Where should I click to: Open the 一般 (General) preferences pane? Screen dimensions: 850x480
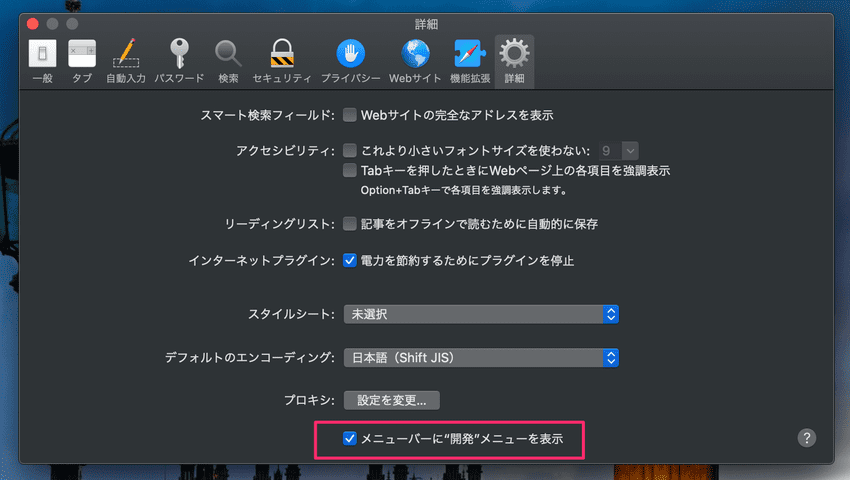(x=42, y=60)
